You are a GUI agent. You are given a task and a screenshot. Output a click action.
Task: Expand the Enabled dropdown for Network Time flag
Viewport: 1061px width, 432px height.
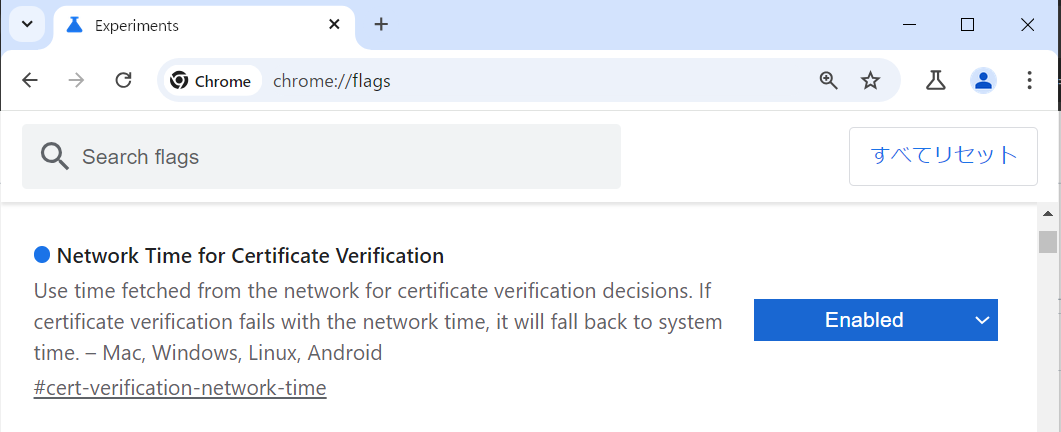876,320
